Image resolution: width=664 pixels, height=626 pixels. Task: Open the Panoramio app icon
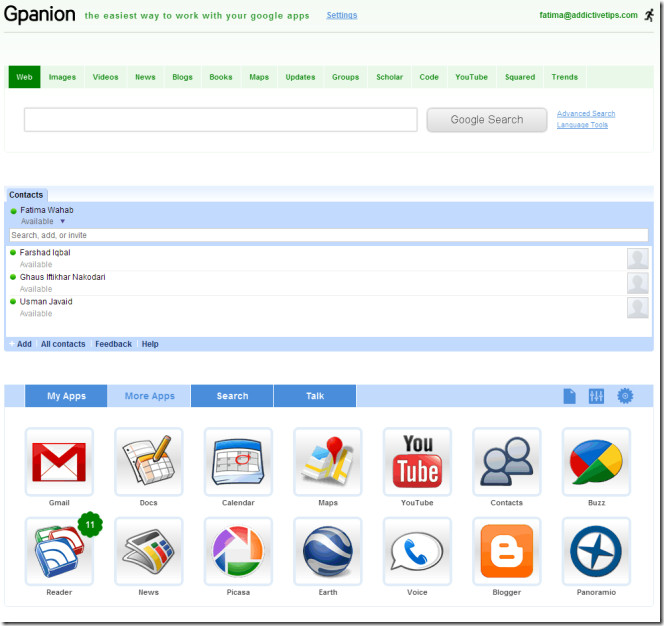click(x=596, y=551)
